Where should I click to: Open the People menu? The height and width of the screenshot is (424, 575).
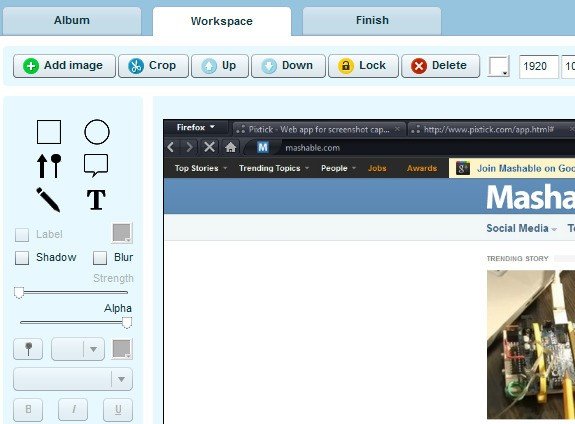pos(338,168)
